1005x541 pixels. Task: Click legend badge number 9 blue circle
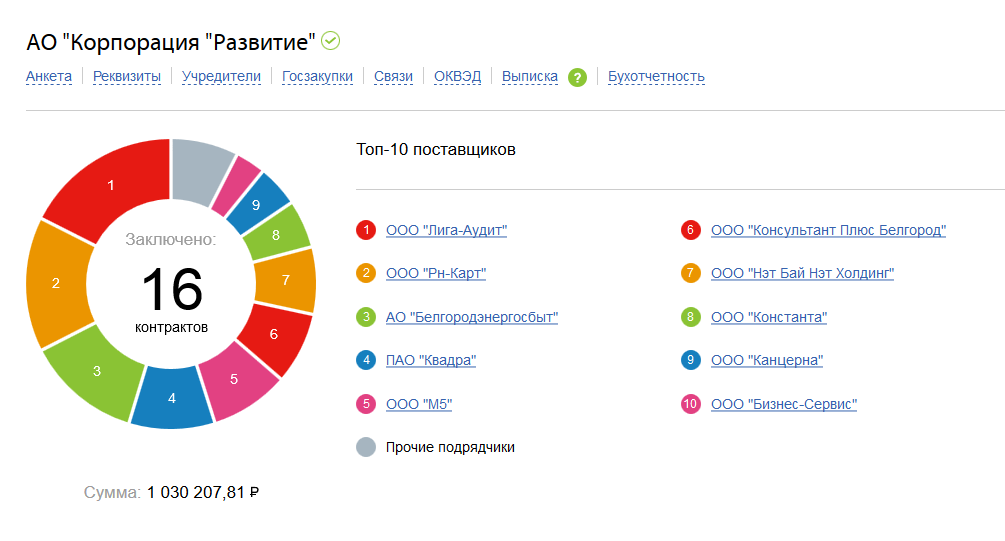point(690,360)
